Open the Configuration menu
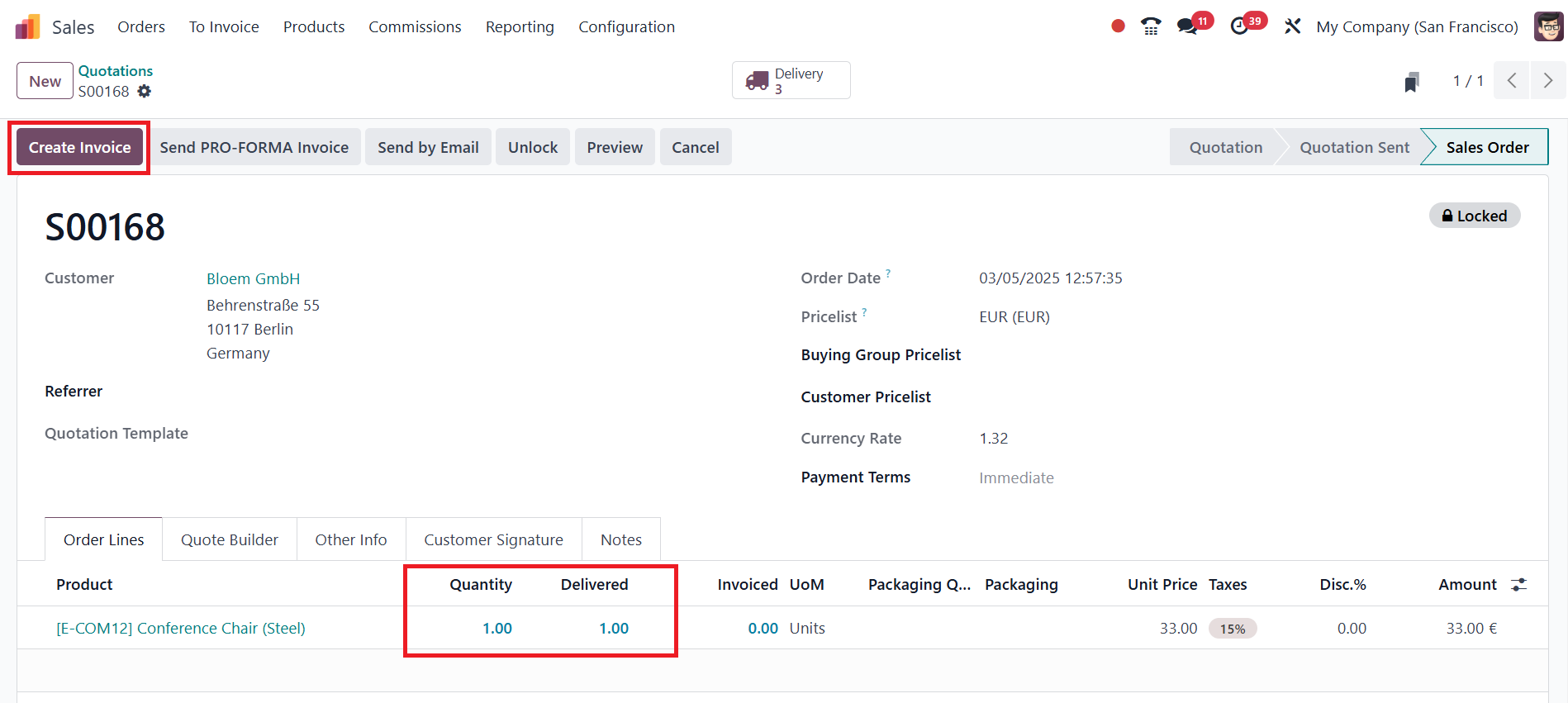The height and width of the screenshot is (703, 1568). 626,27
